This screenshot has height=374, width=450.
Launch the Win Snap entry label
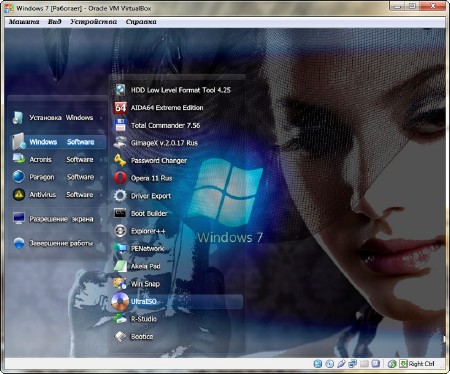(x=145, y=284)
